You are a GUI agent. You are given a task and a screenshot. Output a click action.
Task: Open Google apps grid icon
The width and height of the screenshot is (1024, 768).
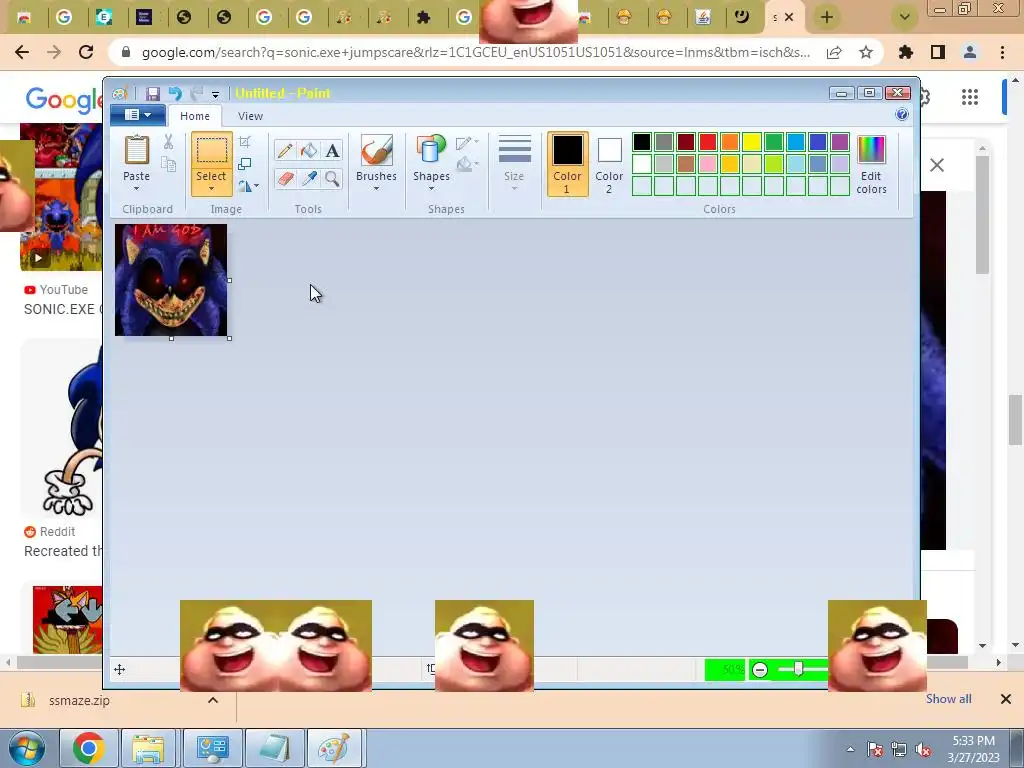coord(970,97)
